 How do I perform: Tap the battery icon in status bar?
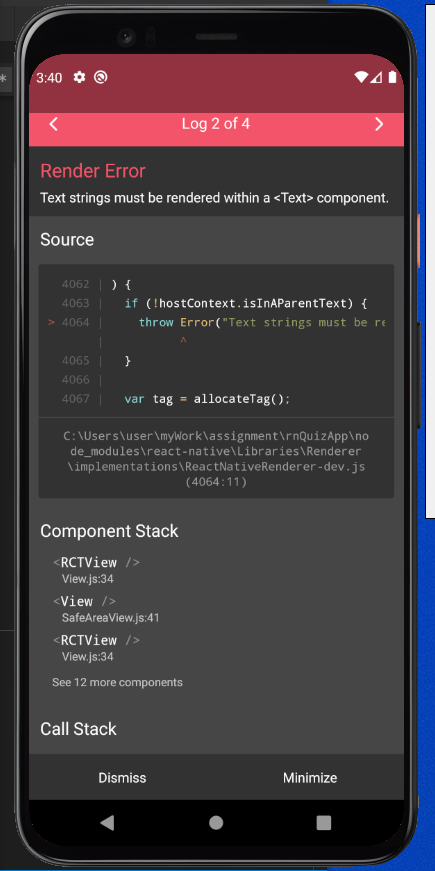coord(392,77)
